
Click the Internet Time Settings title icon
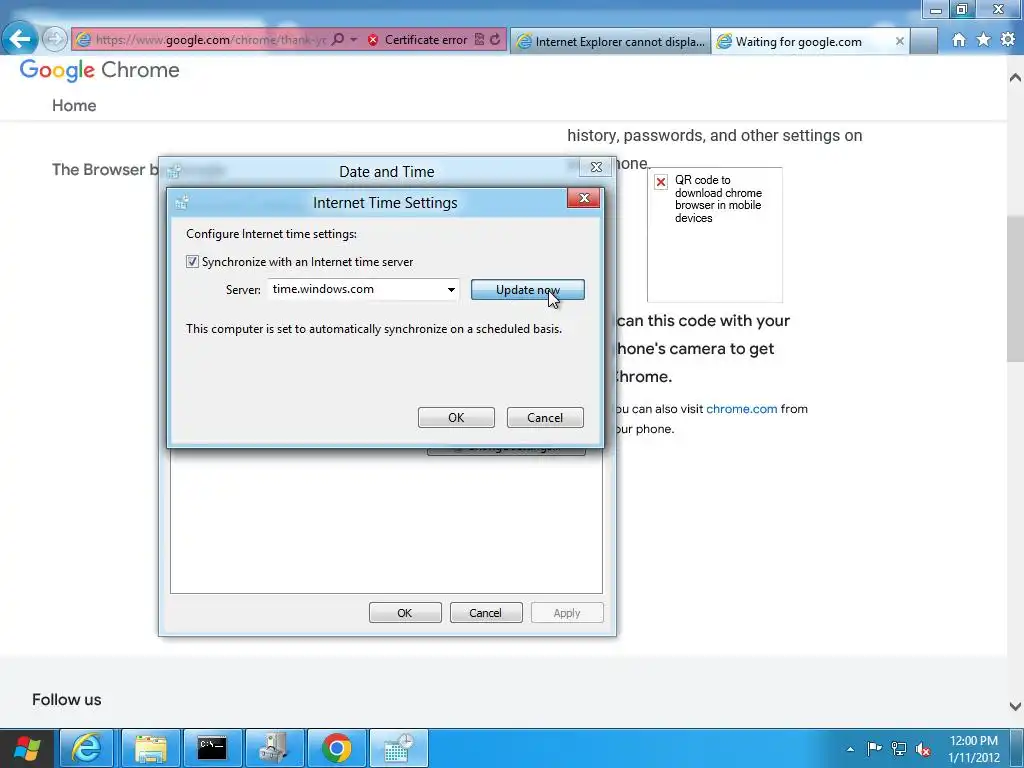click(x=182, y=202)
